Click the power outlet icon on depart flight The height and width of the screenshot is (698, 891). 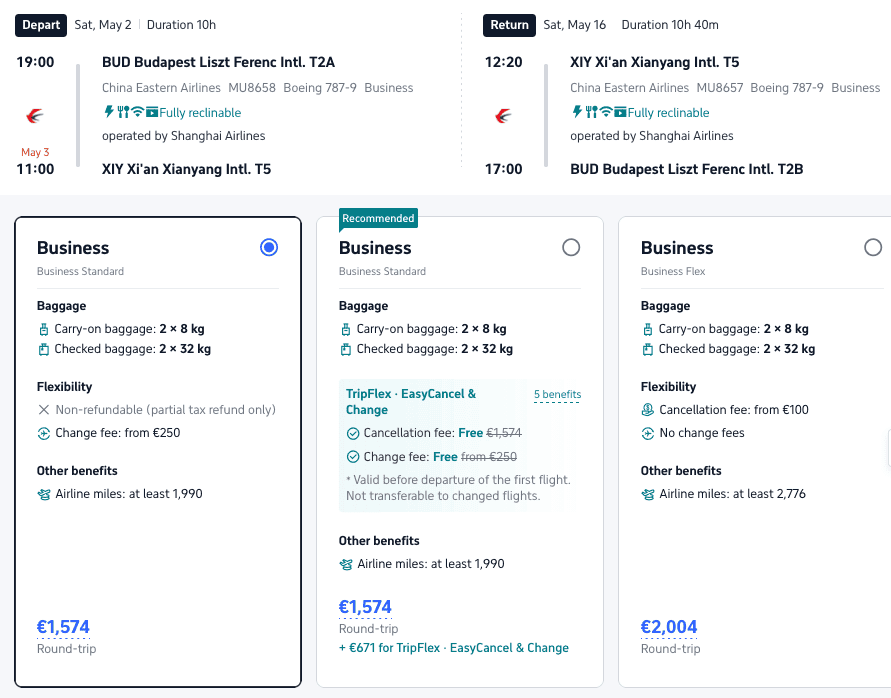click(109, 112)
